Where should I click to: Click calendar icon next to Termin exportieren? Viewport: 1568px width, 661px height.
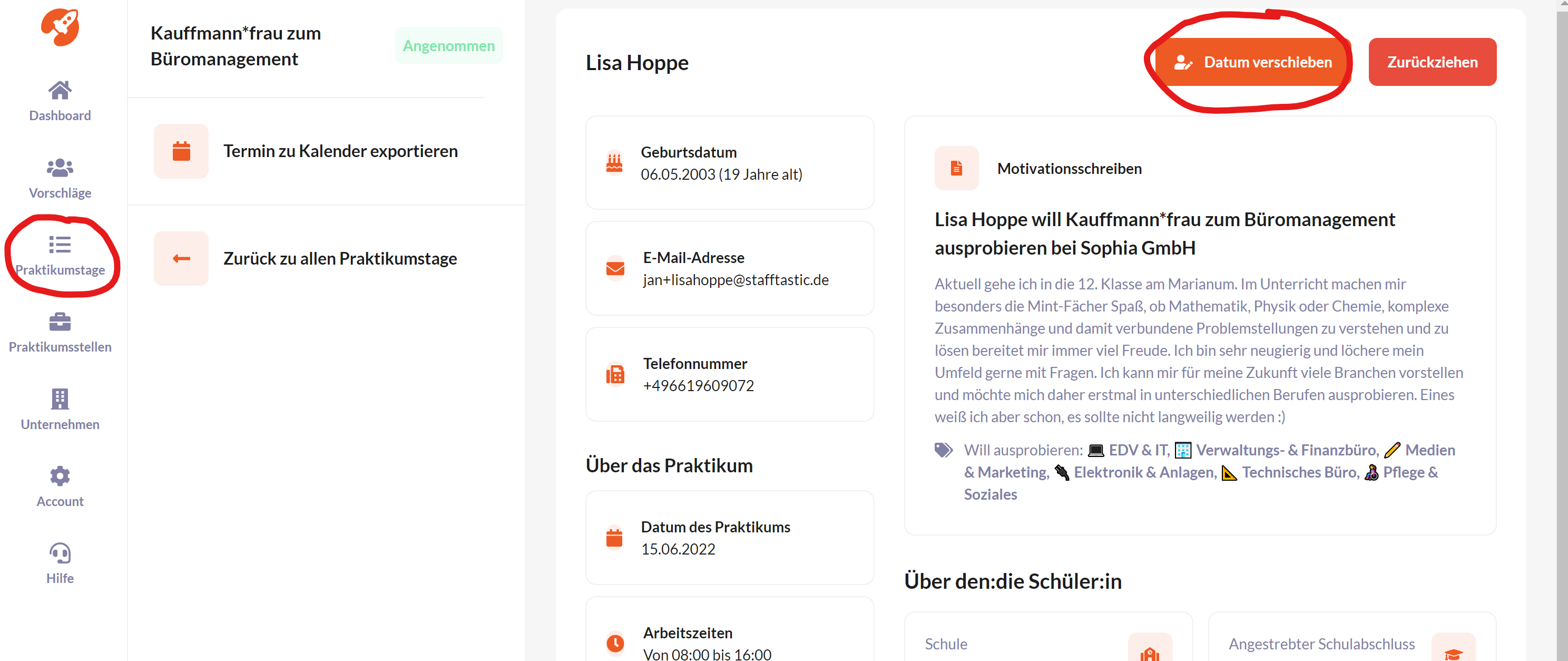tap(181, 151)
